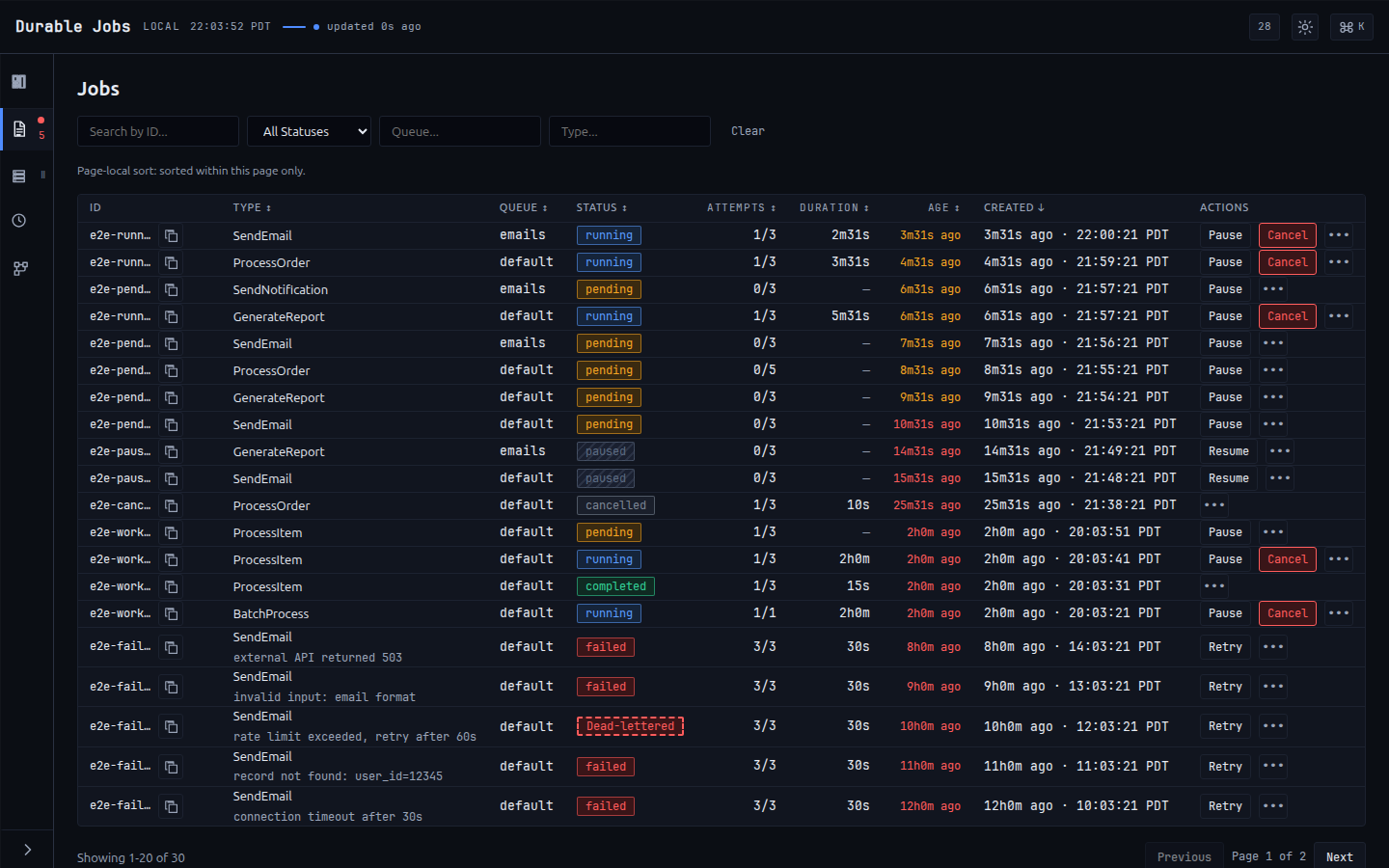Cancel the running BatchProcess job
The height and width of the screenshot is (868, 1389).
[1288, 613]
